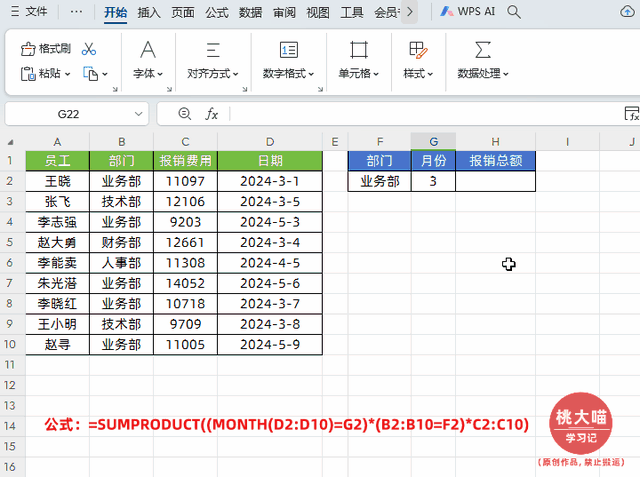Open number format group dialog launcher
Screen dimensions: 640x477
[320, 89]
